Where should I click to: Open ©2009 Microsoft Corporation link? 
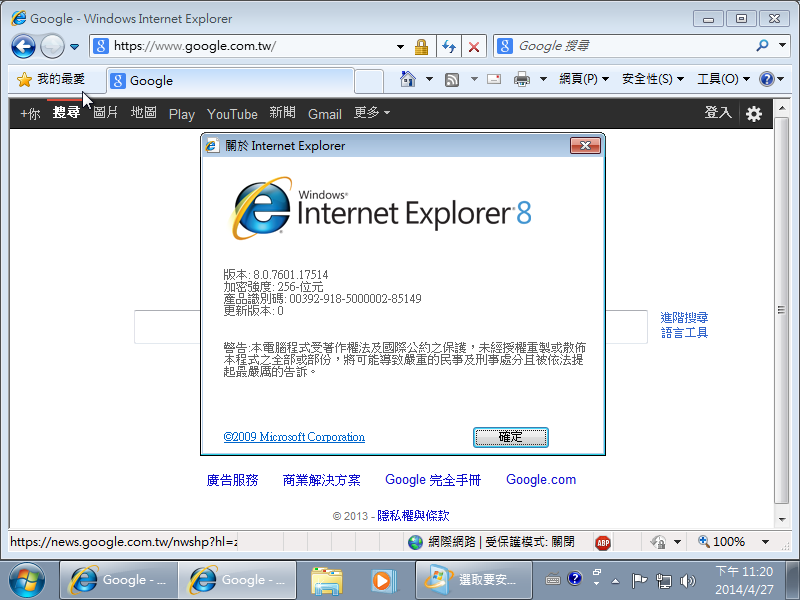click(294, 437)
